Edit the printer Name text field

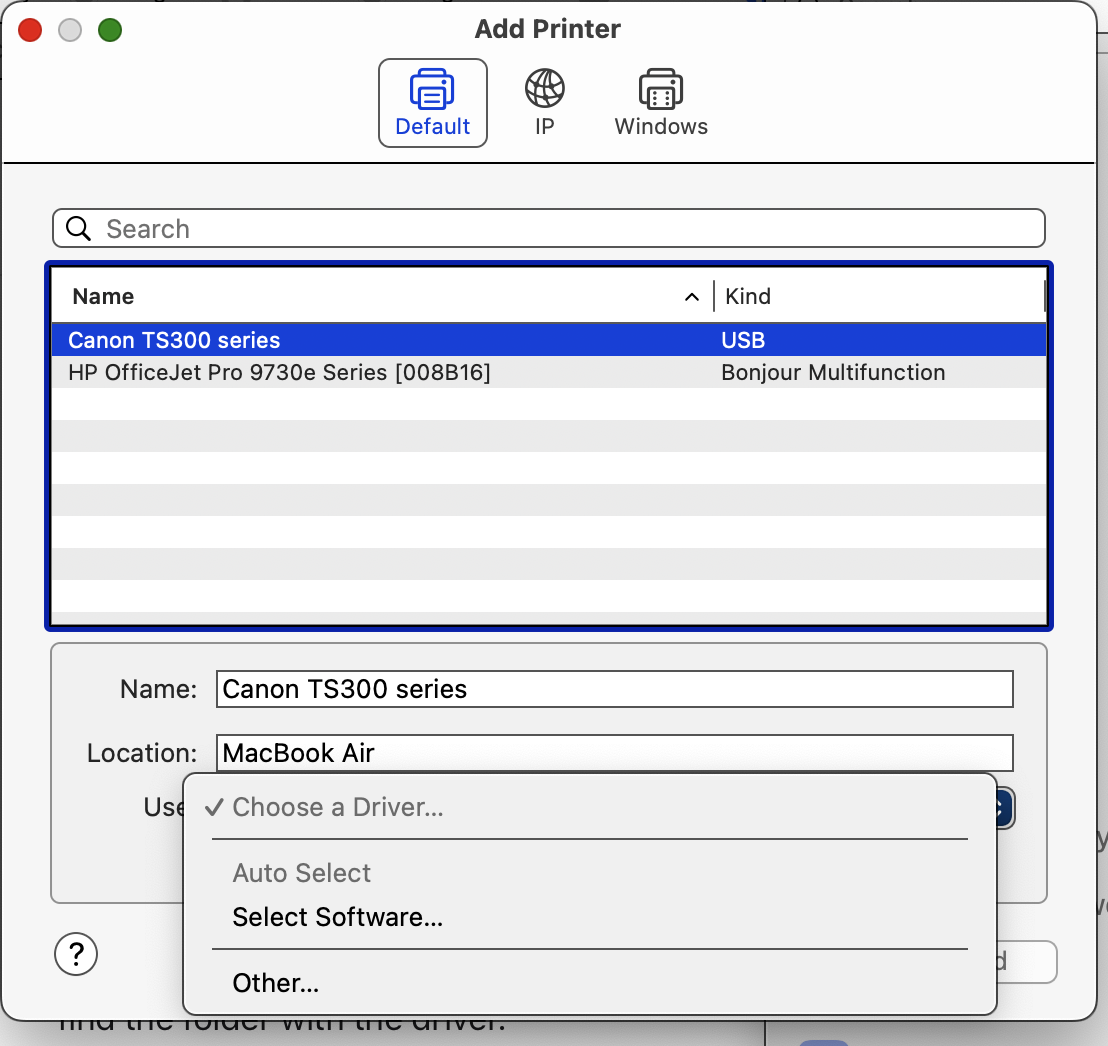coord(614,689)
